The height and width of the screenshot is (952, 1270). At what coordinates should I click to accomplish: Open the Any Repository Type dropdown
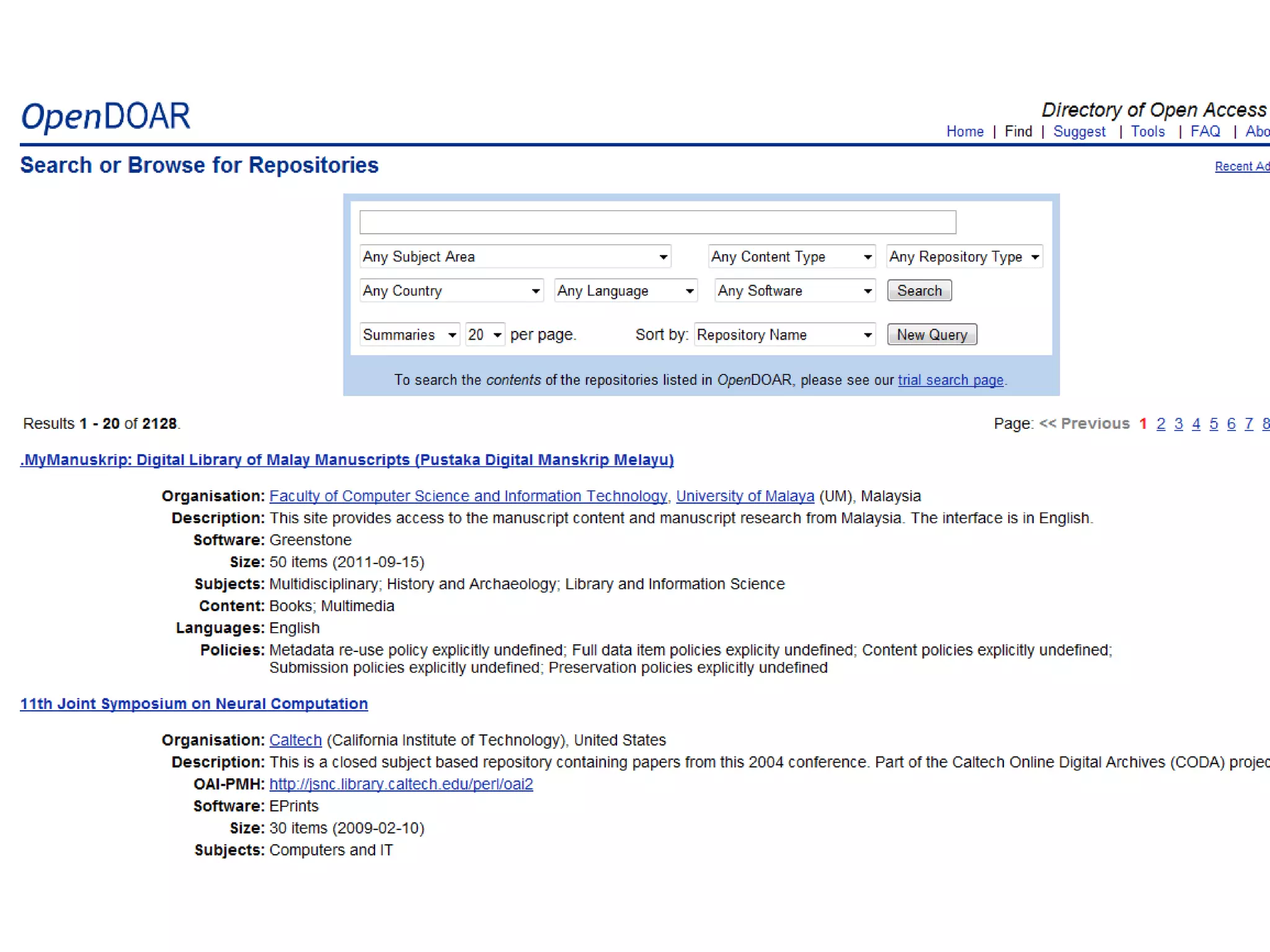click(964, 257)
